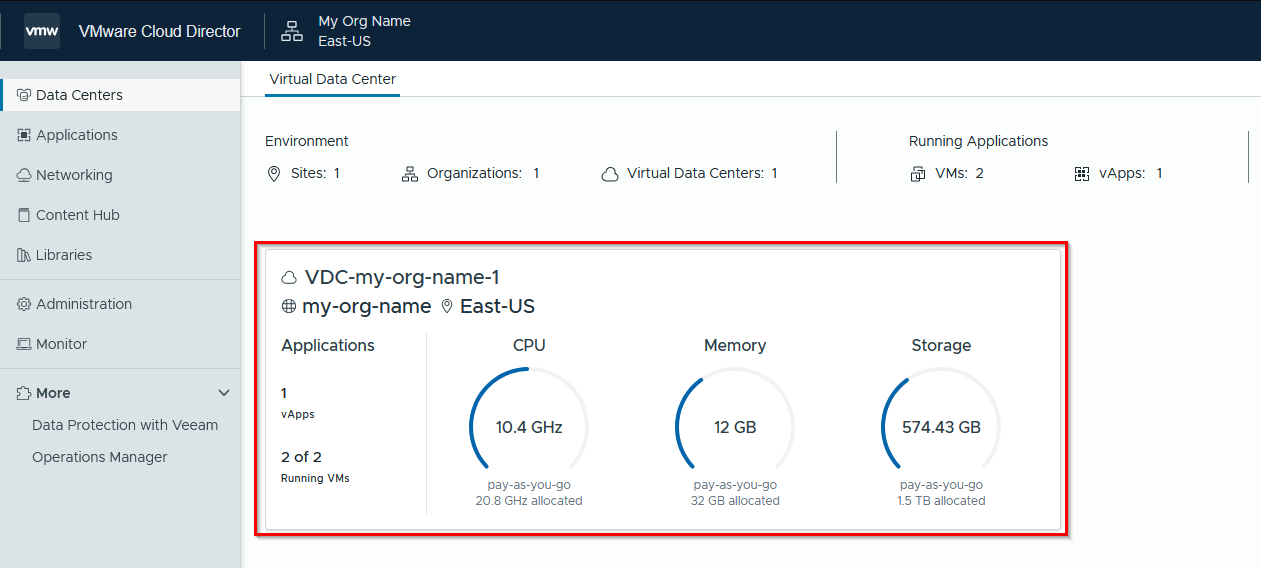Viewport: 1261px width, 568px height.
Task: Open the Data Centers menu item
Action: click(x=121, y=95)
